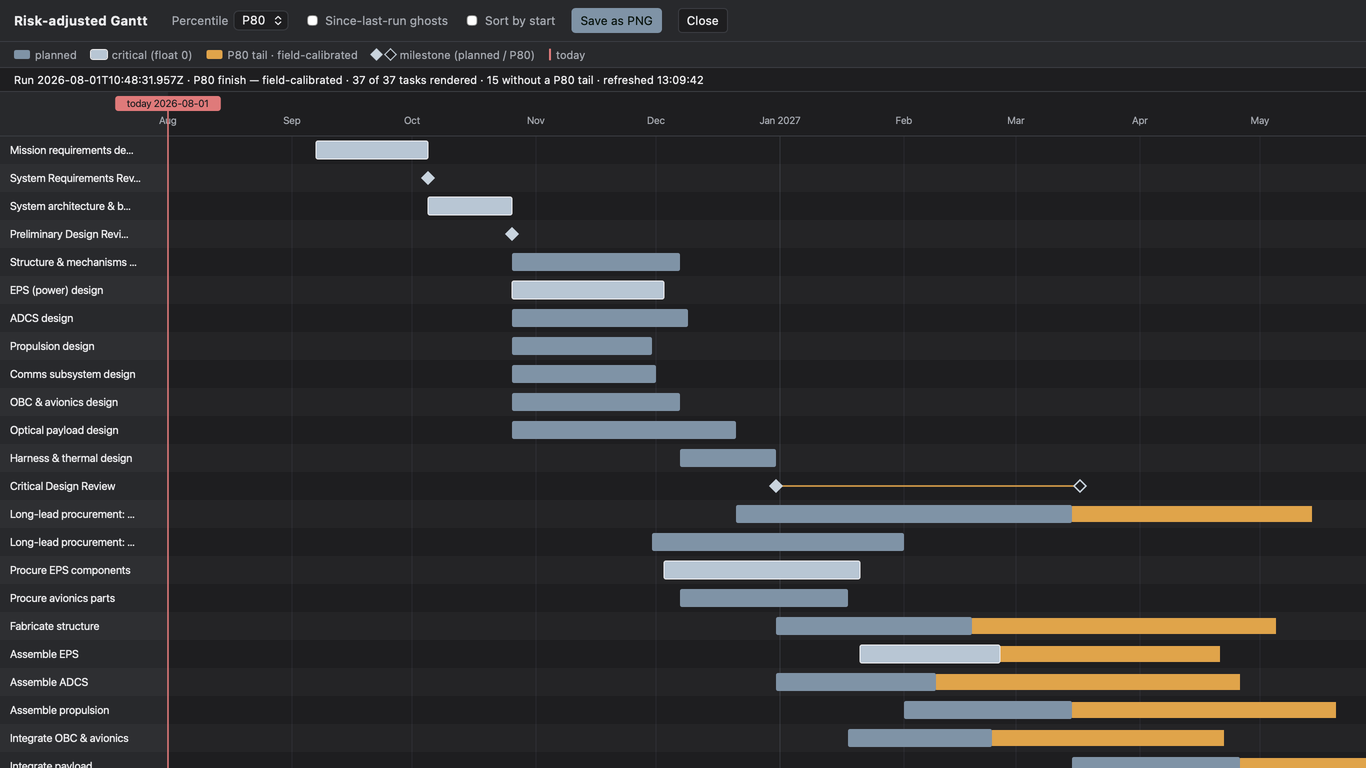Click the P80 tail legend swatch
This screenshot has height=768, width=1366.
(214, 55)
